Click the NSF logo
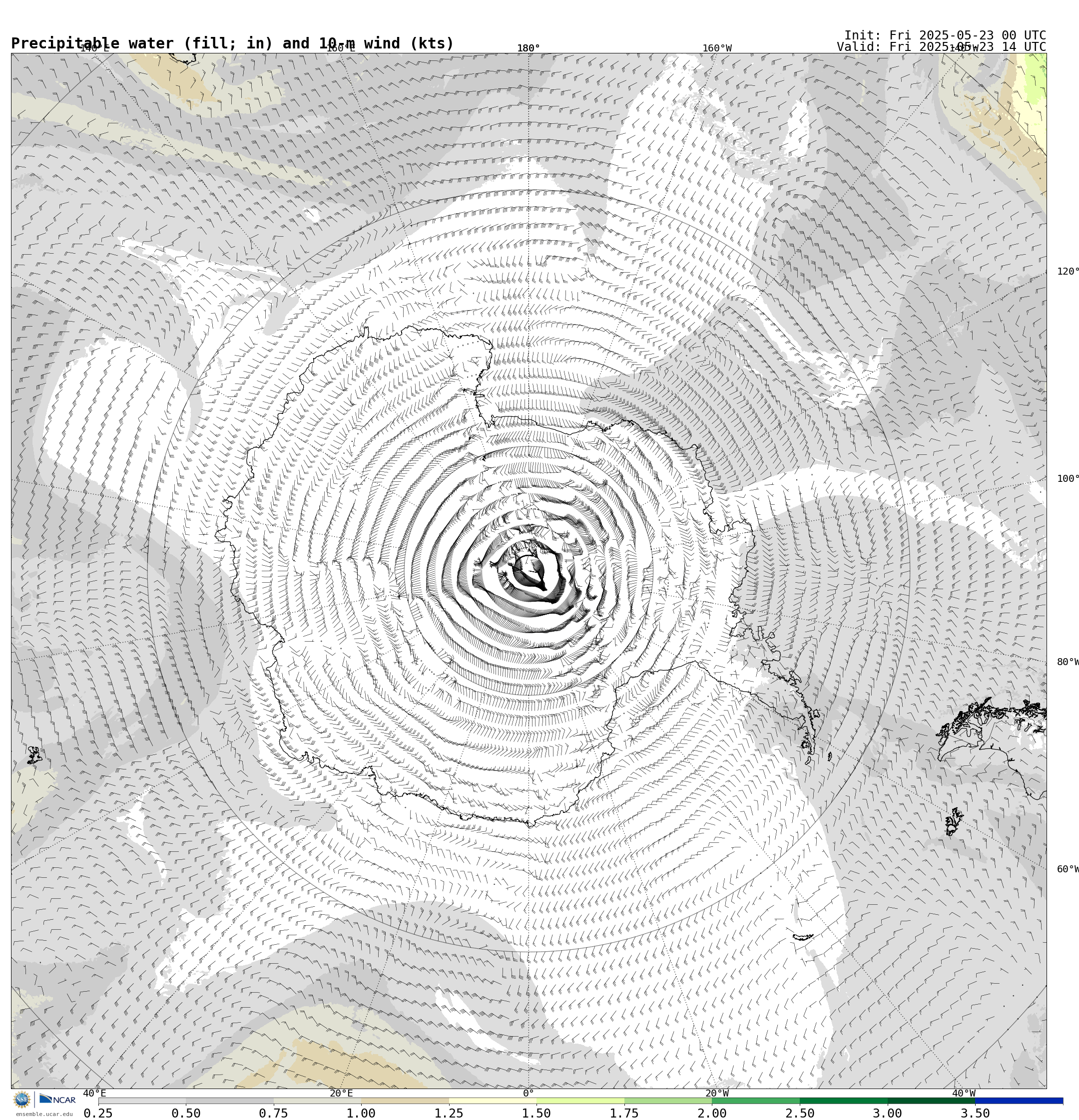This screenshot has height=1120, width=1079. click(21, 1099)
